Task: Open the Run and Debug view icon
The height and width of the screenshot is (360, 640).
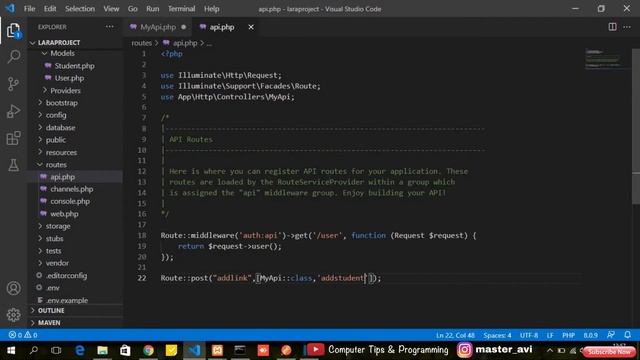Action: [13, 111]
